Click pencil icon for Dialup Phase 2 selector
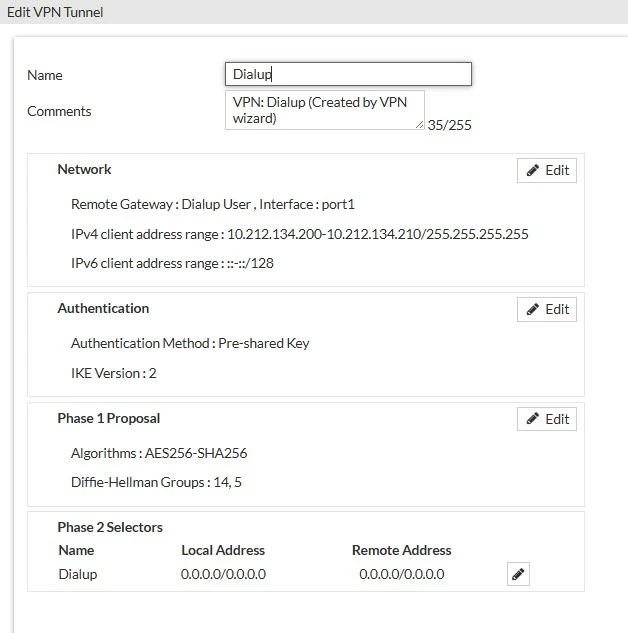 click(x=518, y=574)
